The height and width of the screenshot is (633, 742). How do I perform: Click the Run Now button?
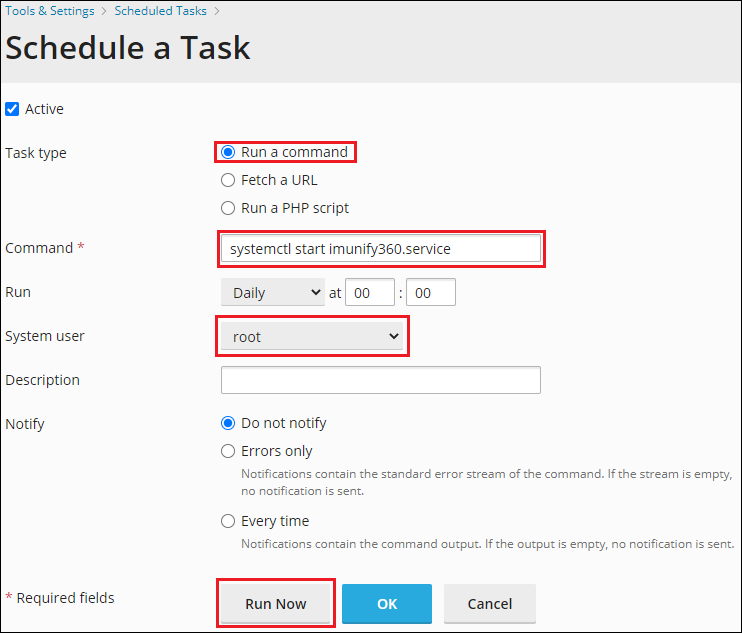coord(275,604)
